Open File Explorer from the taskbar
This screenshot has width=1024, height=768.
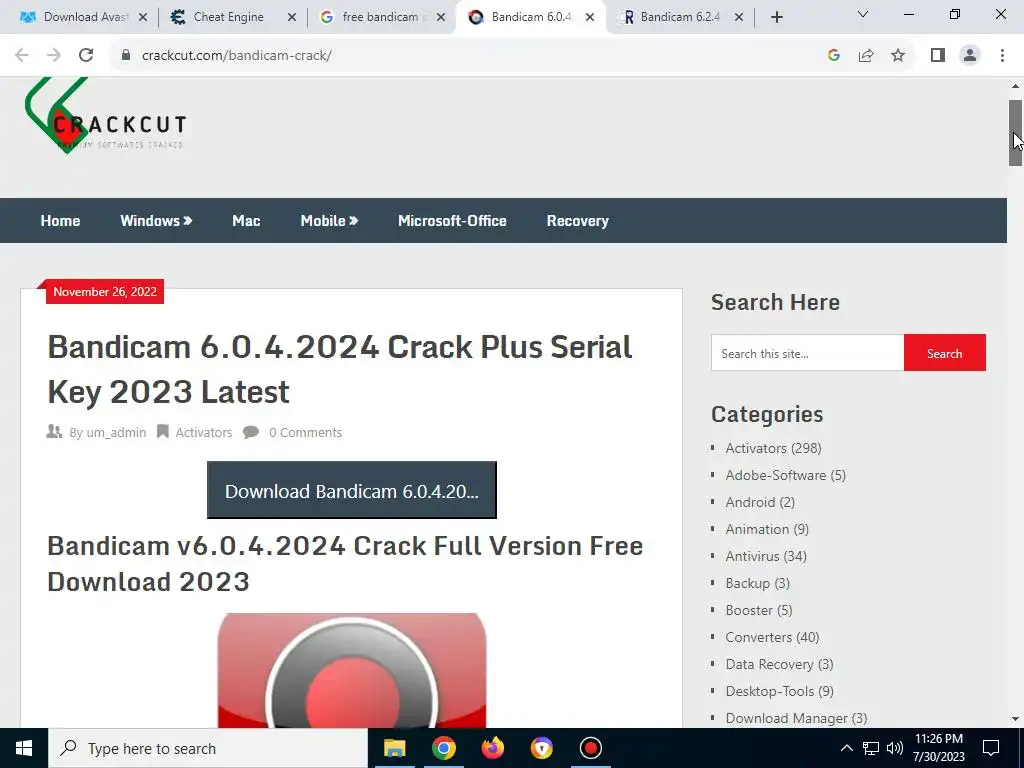tap(394, 748)
